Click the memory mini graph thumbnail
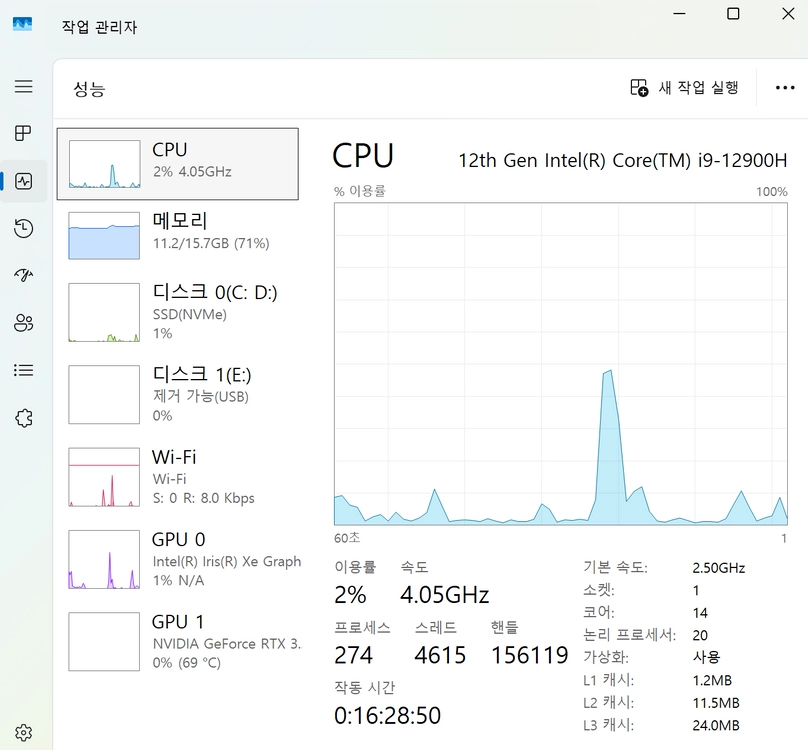Image resolution: width=808 pixels, height=750 pixels. (x=104, y=236)
